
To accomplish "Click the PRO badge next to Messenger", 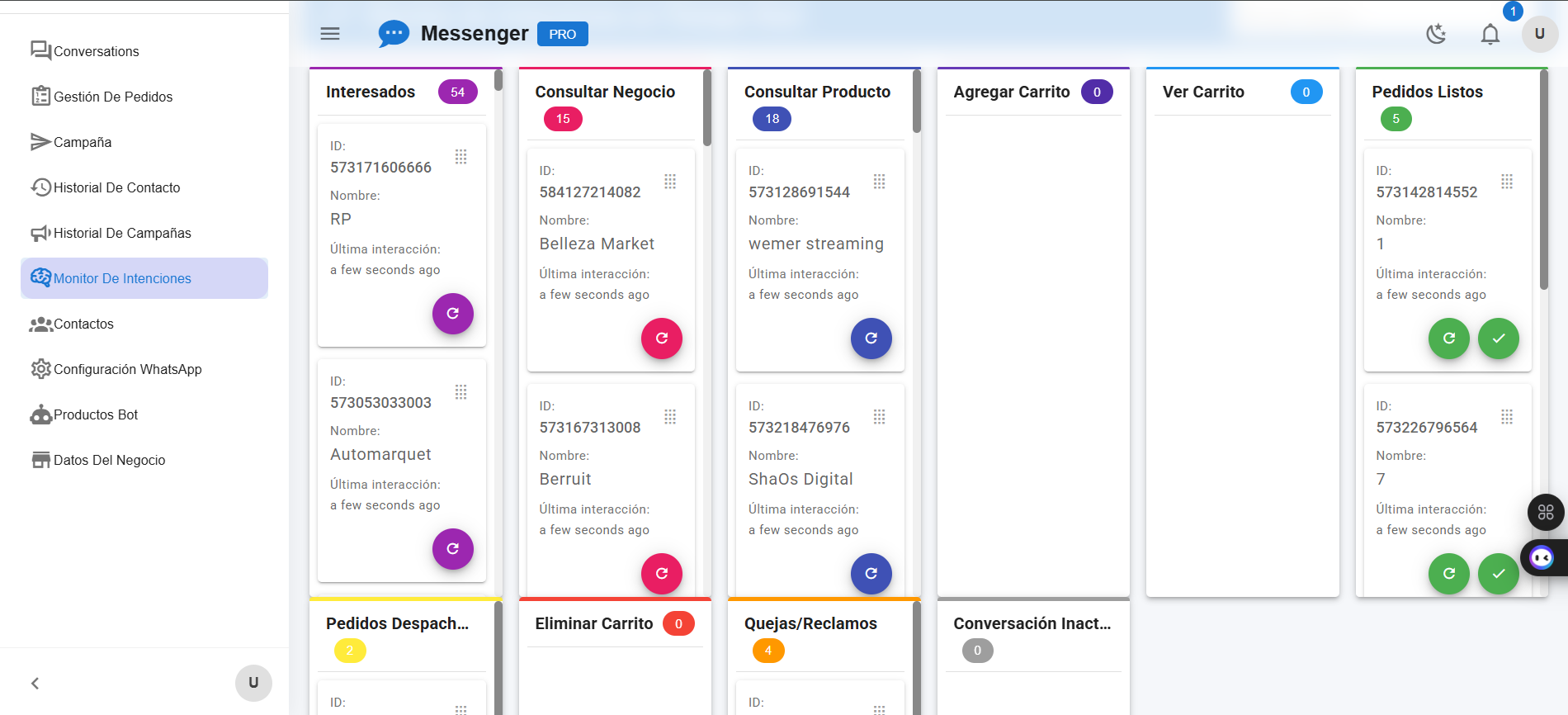I will click(x=562, y=34).
